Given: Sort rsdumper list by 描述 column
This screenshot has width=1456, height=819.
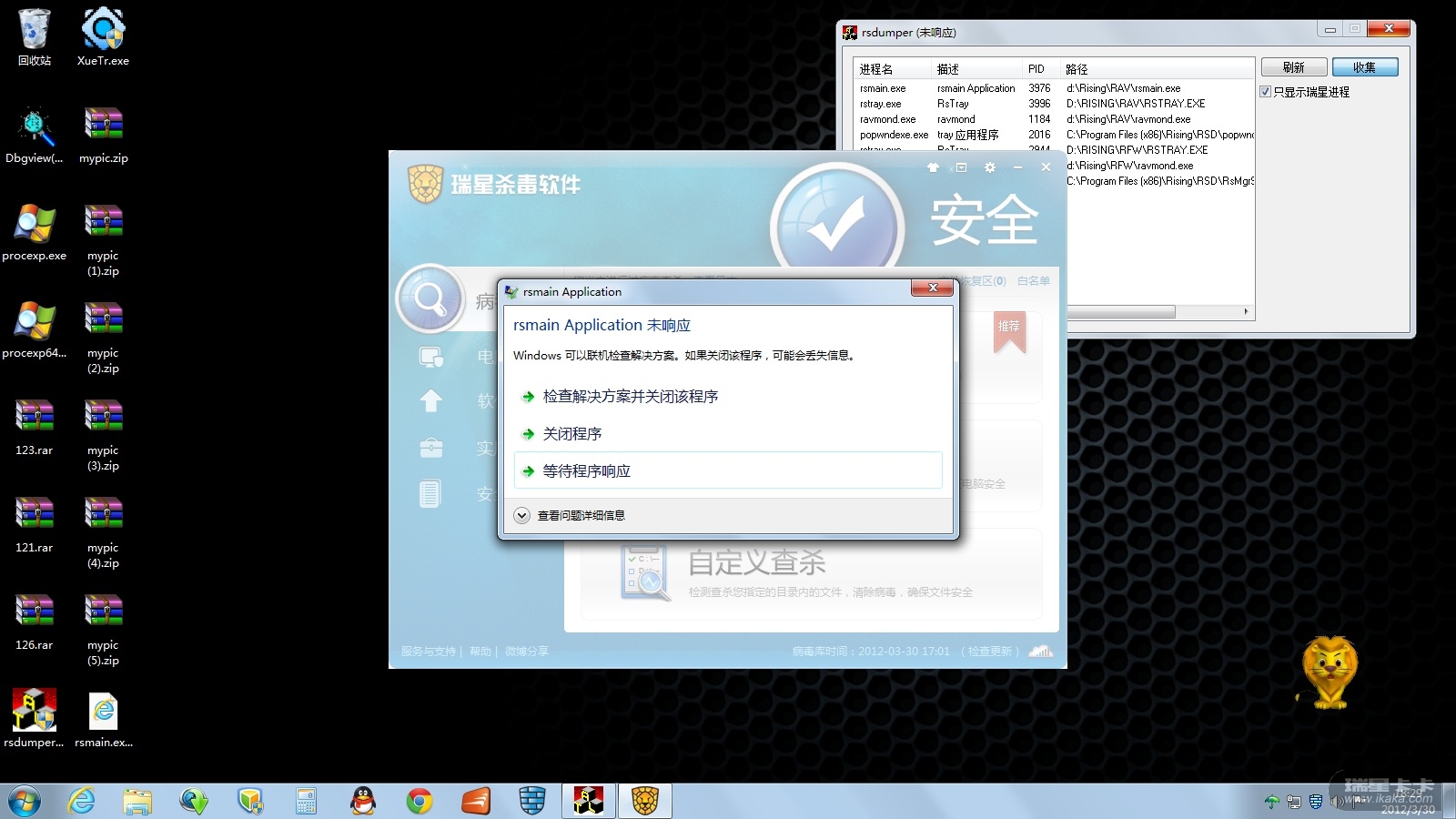Looking at the screenshot, I should click(977, 69).
